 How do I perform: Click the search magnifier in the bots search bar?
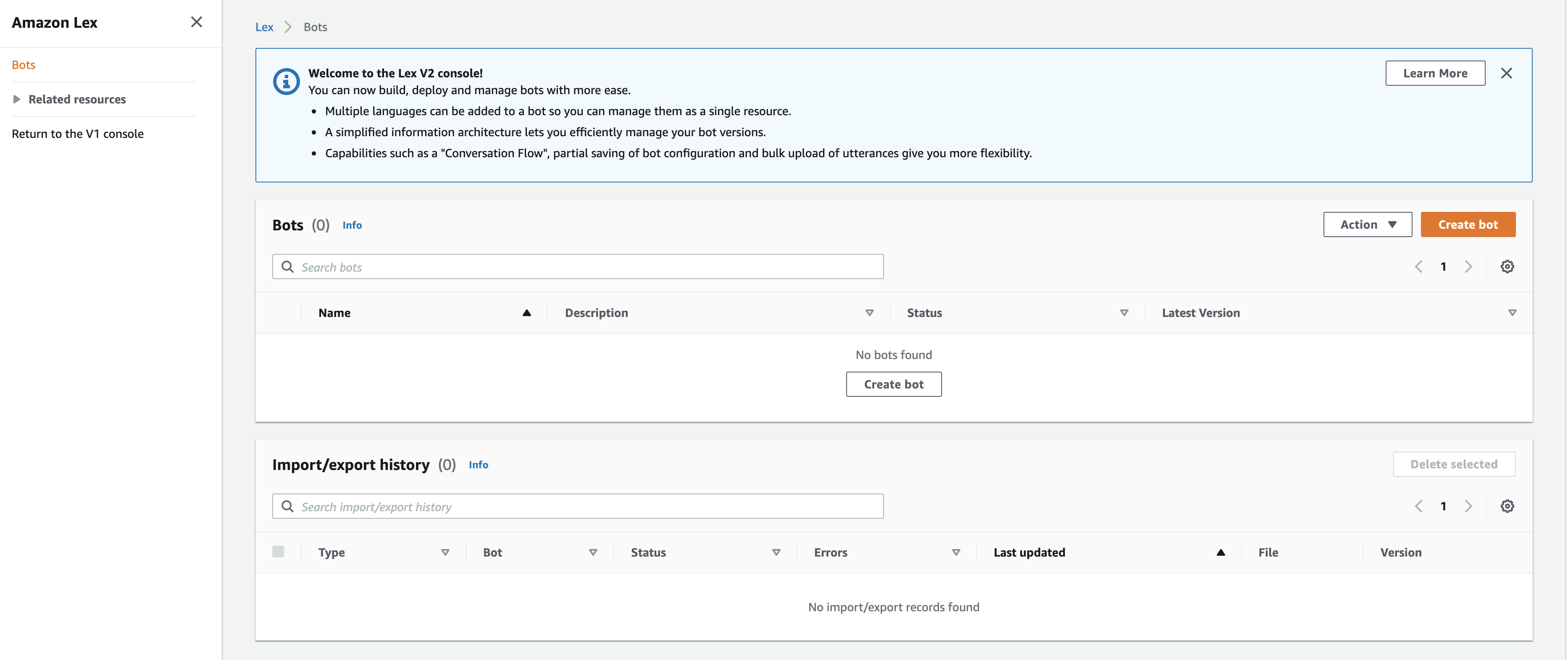coord(287,267)
